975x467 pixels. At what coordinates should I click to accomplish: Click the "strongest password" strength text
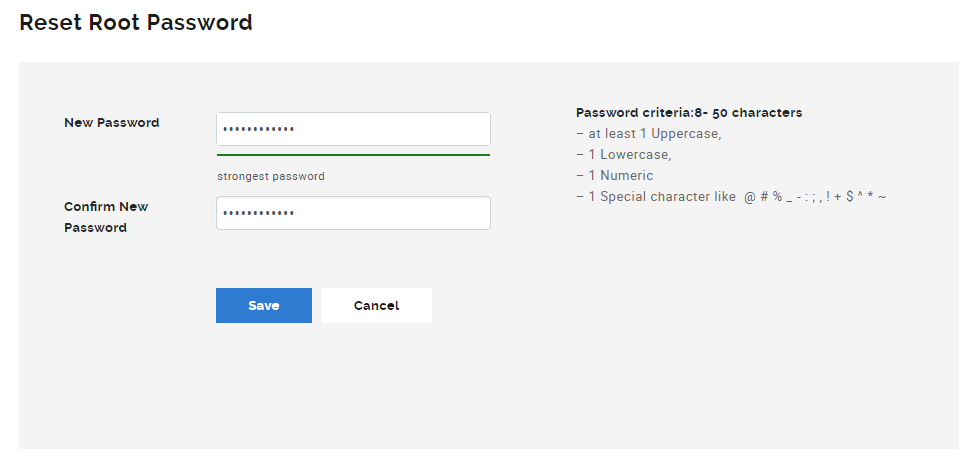271,176
